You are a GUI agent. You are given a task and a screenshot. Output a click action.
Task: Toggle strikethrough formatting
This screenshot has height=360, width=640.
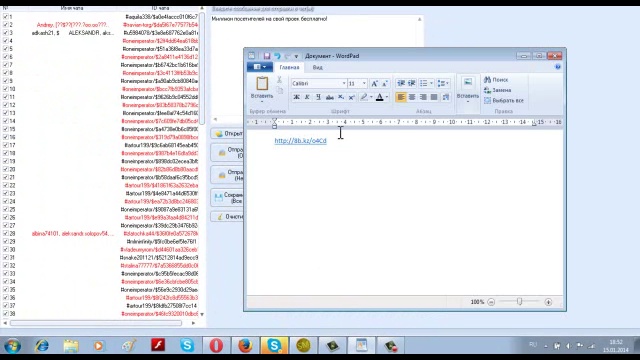[329, 97]
